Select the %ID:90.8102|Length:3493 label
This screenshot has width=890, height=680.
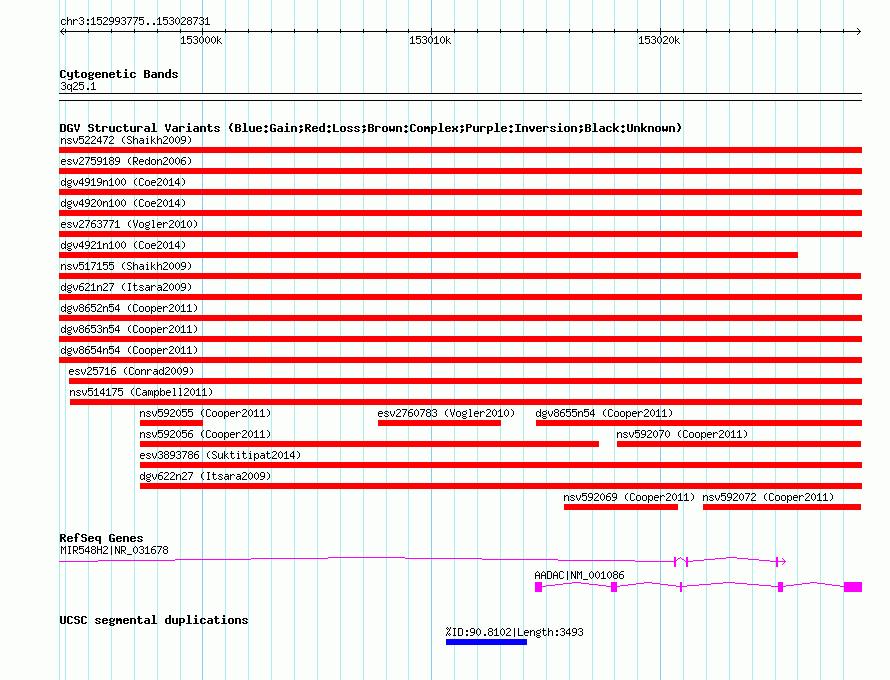click(x=514, y=632)
